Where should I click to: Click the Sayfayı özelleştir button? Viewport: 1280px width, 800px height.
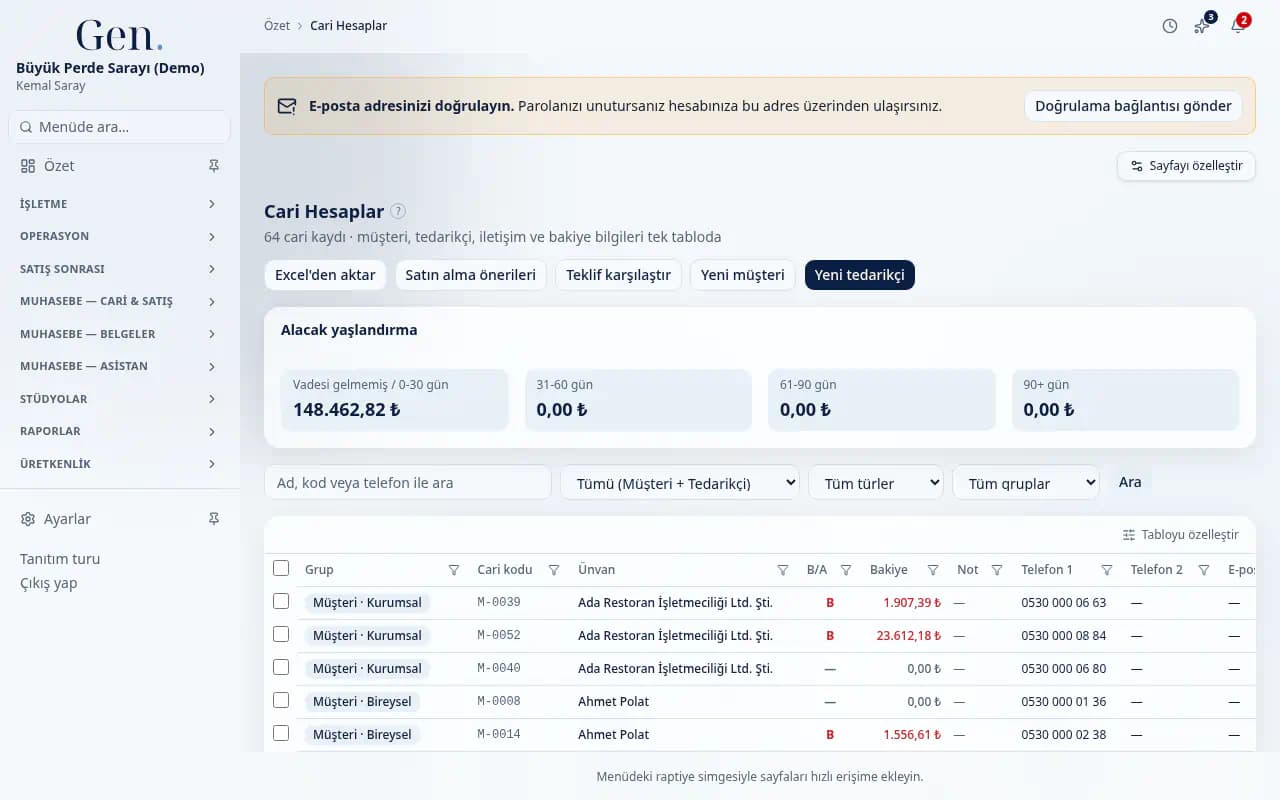click(1186, 166)
